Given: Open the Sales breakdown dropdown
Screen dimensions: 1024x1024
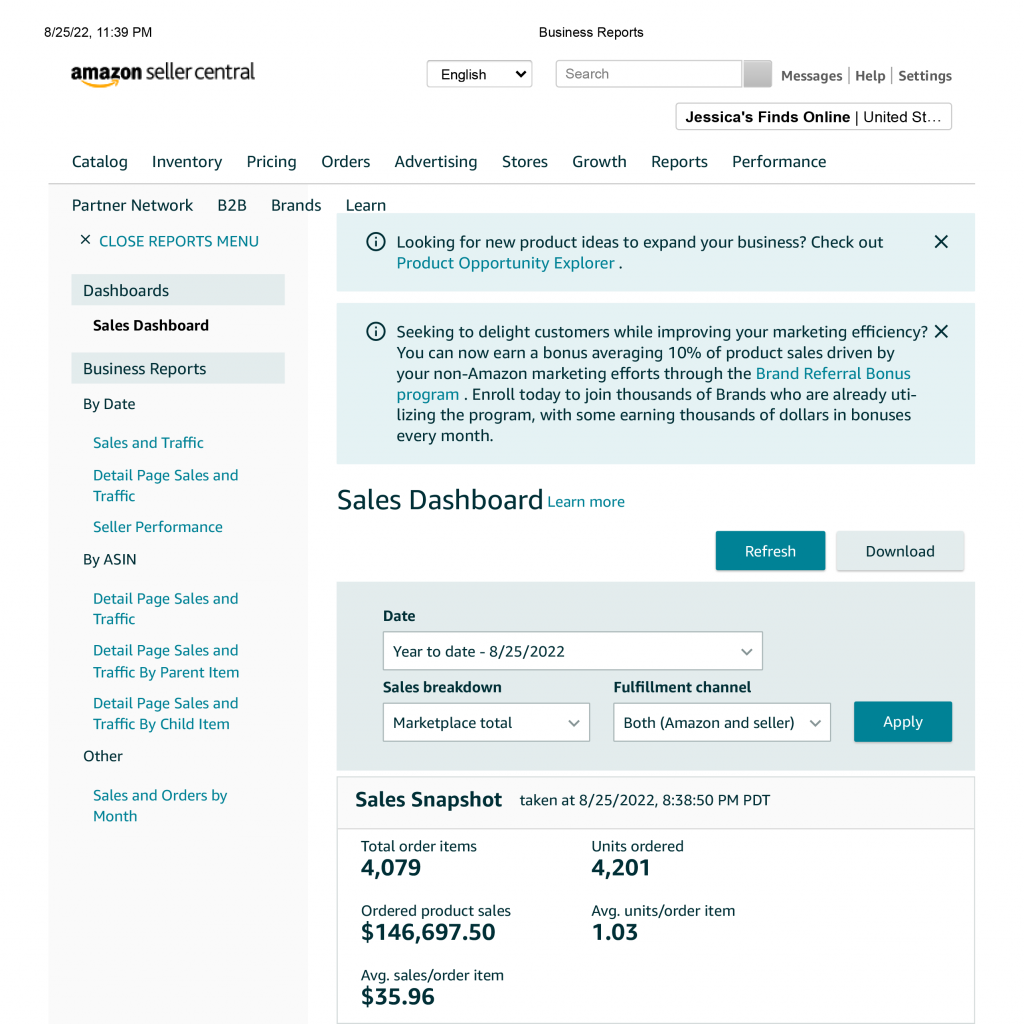Looking at the screenshot, I should [x=486, y=722].
